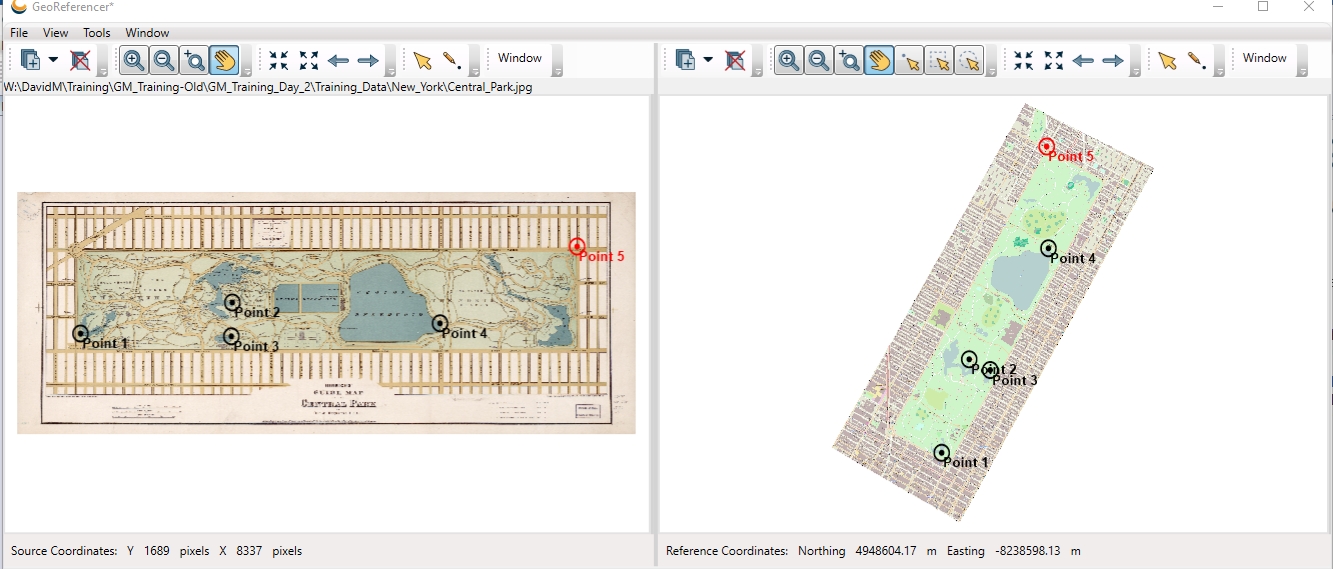Select the add control point pencil, left toolbar
This screenshot has height=569, width=1333.
pyautogui.click(x=452, y=61)
